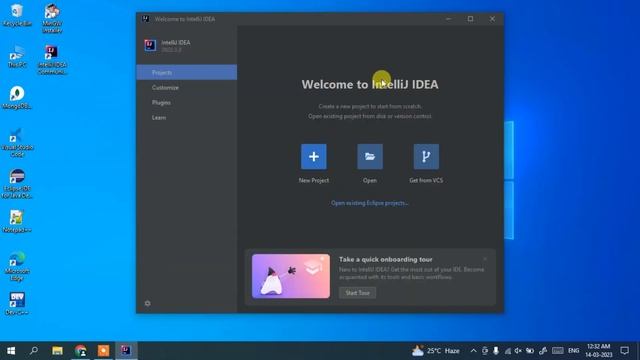This screenshot has height=360, width=640.
Task: Open File Explorer from taskbar
Action: click(x=57, y=351)
